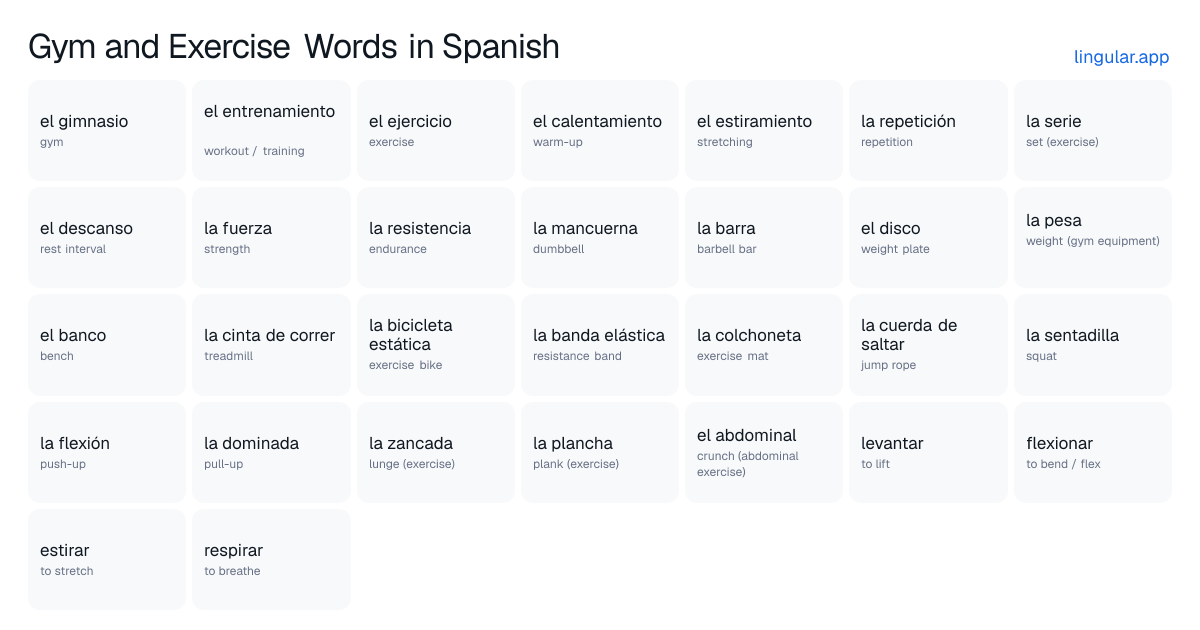1200x630 pixels.
Task: Select the 'la banda elástica' card
Action: [600, 345]
